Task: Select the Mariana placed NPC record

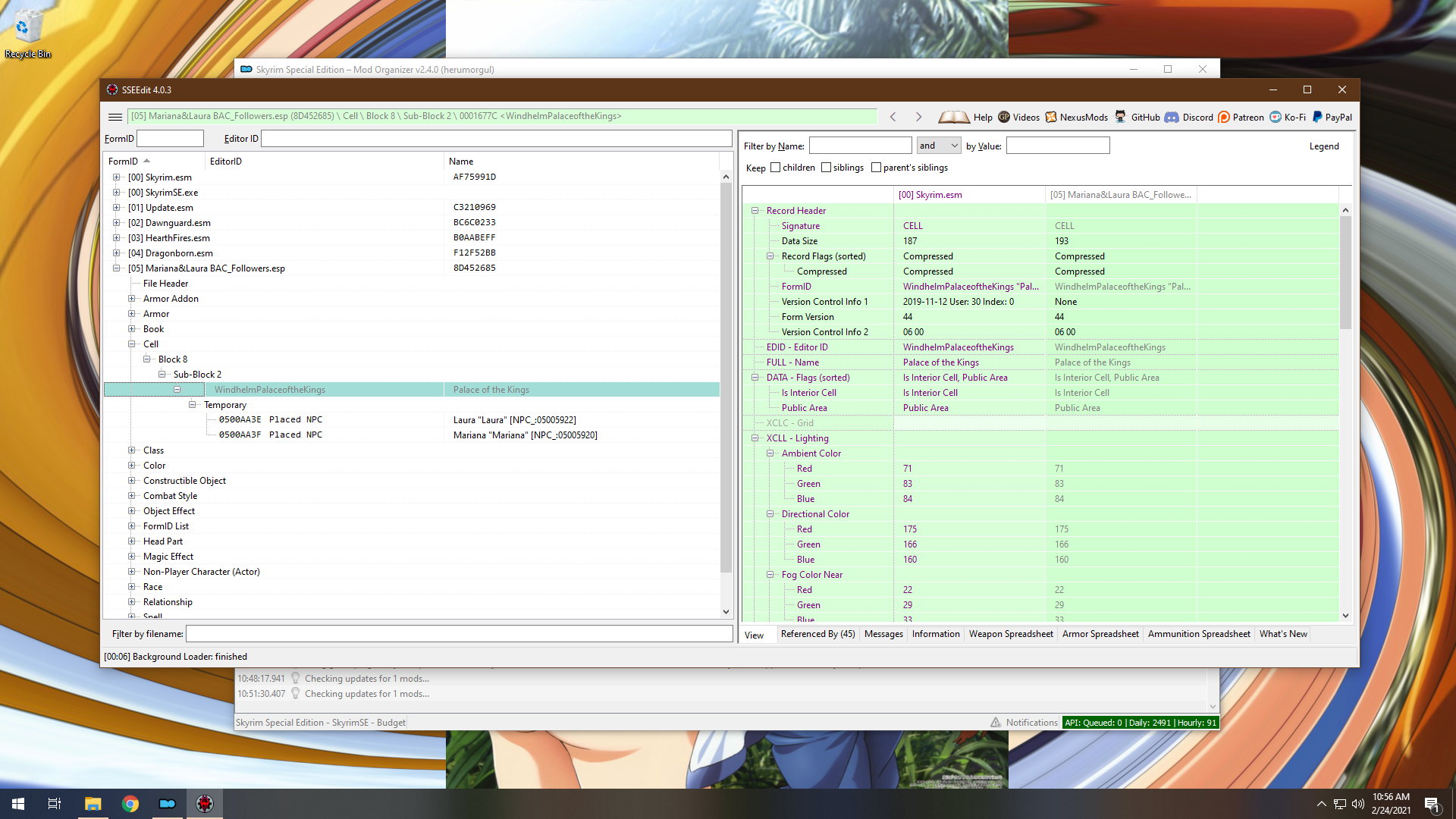Action: coord(412,435)
